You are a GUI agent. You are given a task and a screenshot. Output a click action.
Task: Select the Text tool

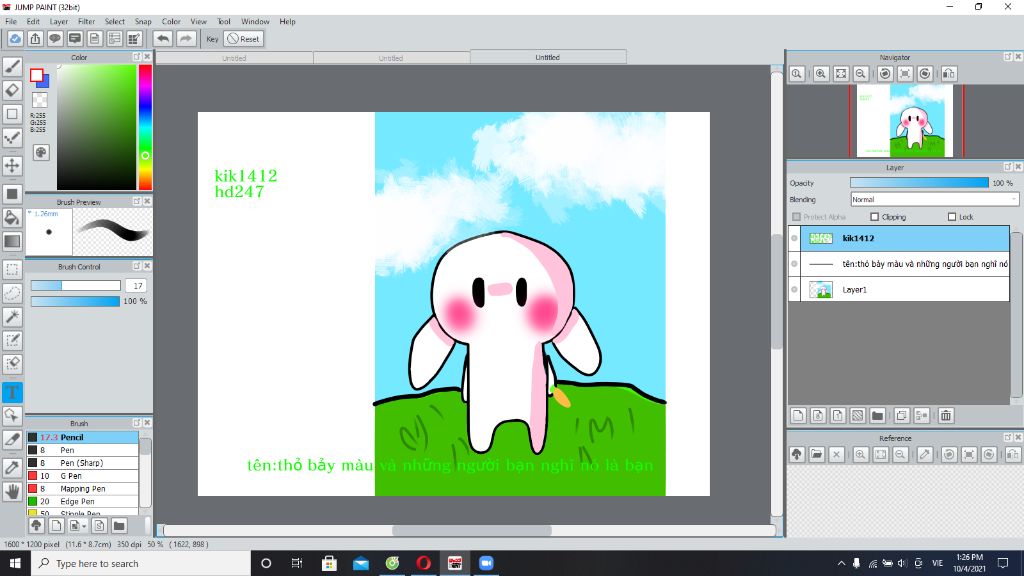(12, 392)
